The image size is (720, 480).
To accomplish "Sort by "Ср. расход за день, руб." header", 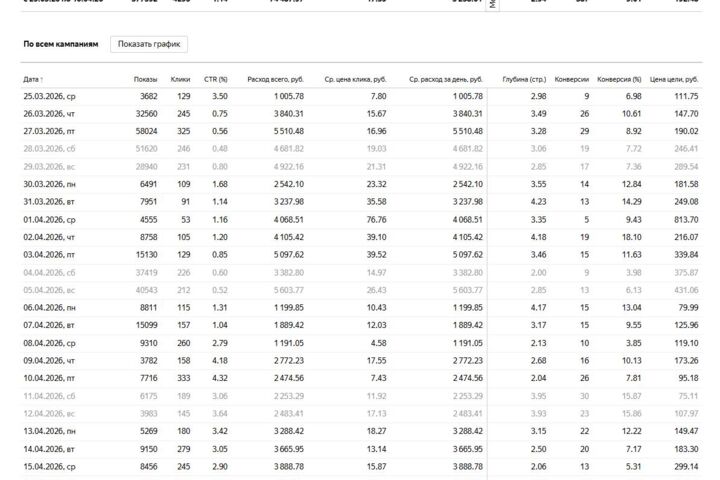I will point(446,79).
